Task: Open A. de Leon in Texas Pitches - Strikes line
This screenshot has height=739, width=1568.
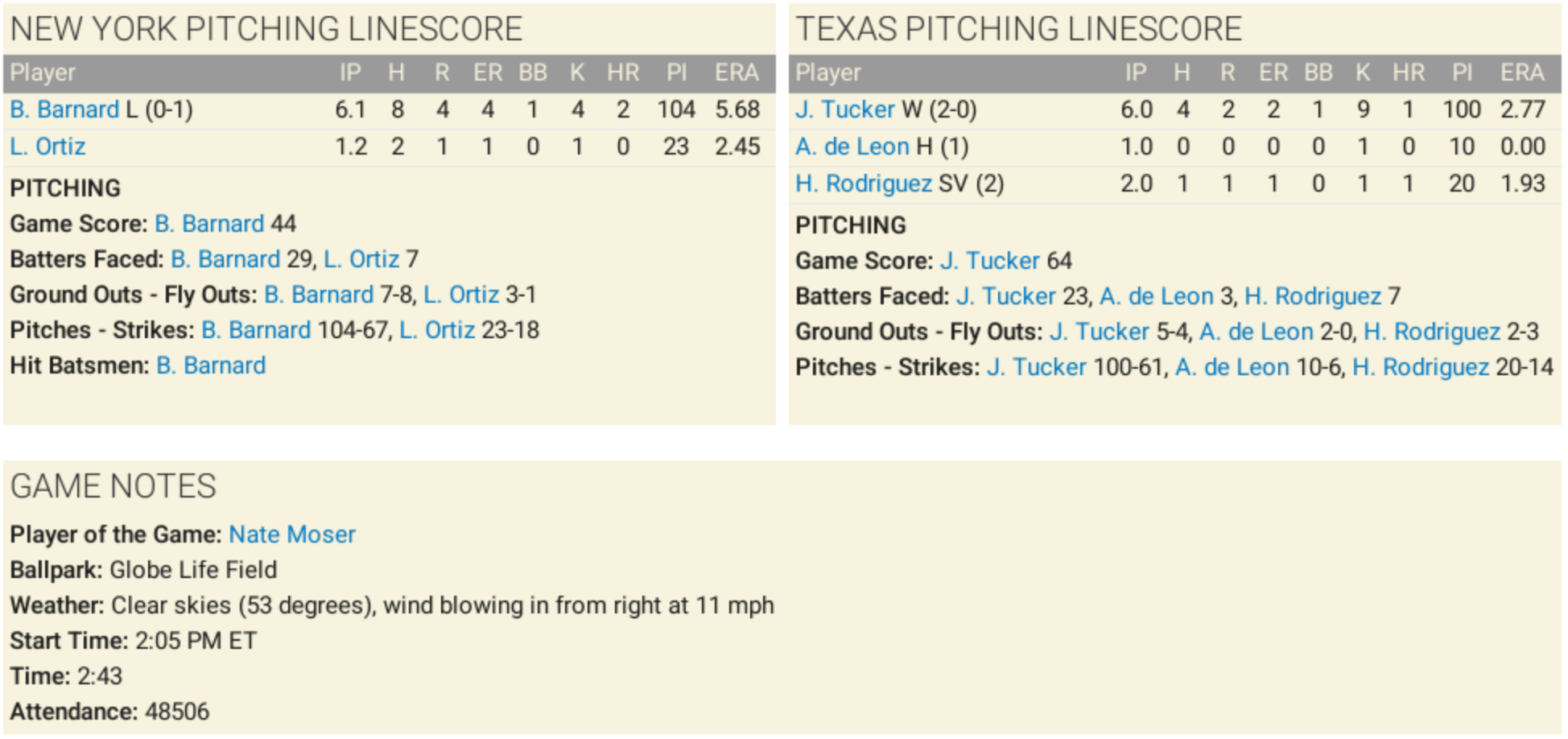Action: pyautogui.click(x=1232, y=367)
